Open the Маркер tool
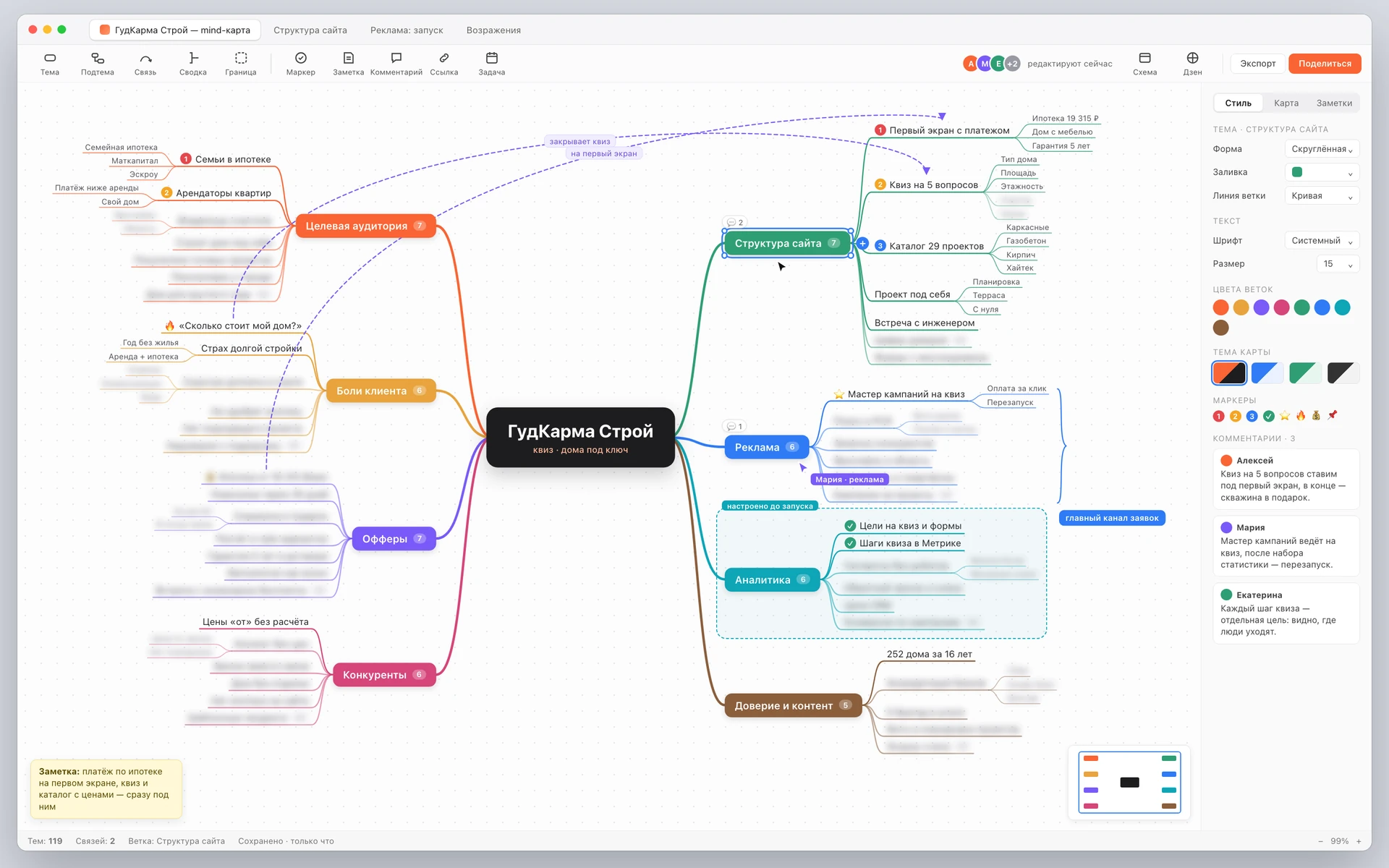 301,64
